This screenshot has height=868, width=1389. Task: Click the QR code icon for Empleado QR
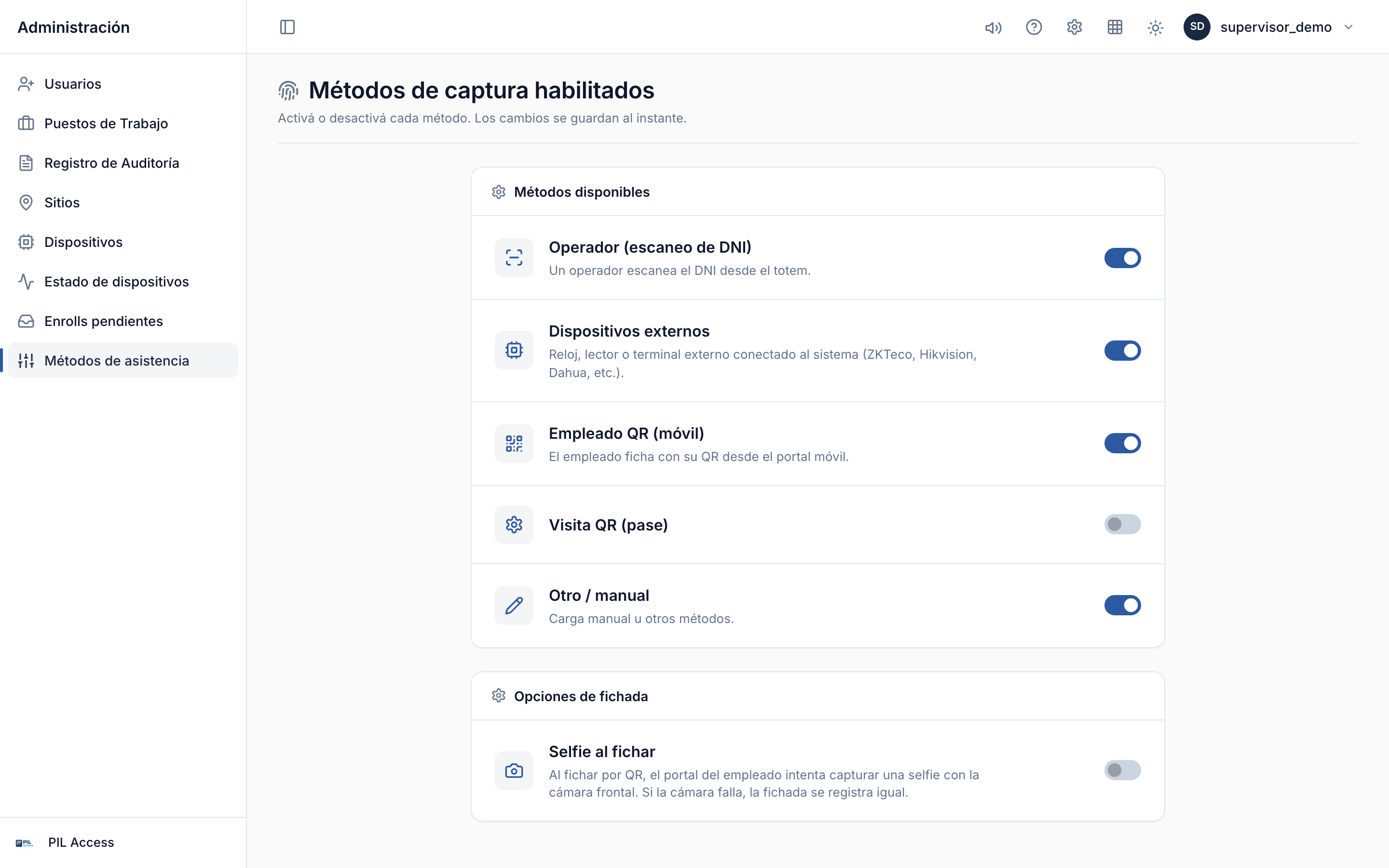pyautogui.click(x=514, y=443)
